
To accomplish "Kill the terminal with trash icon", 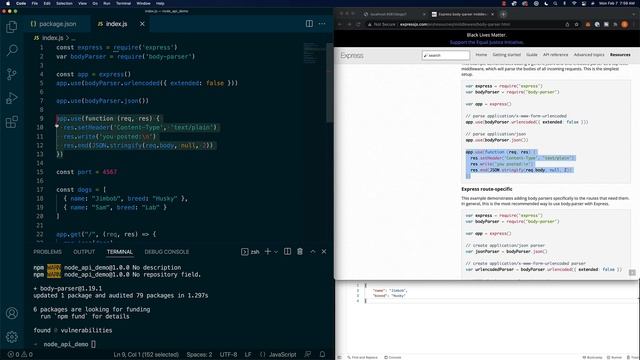I will click(x=300, y=251).
